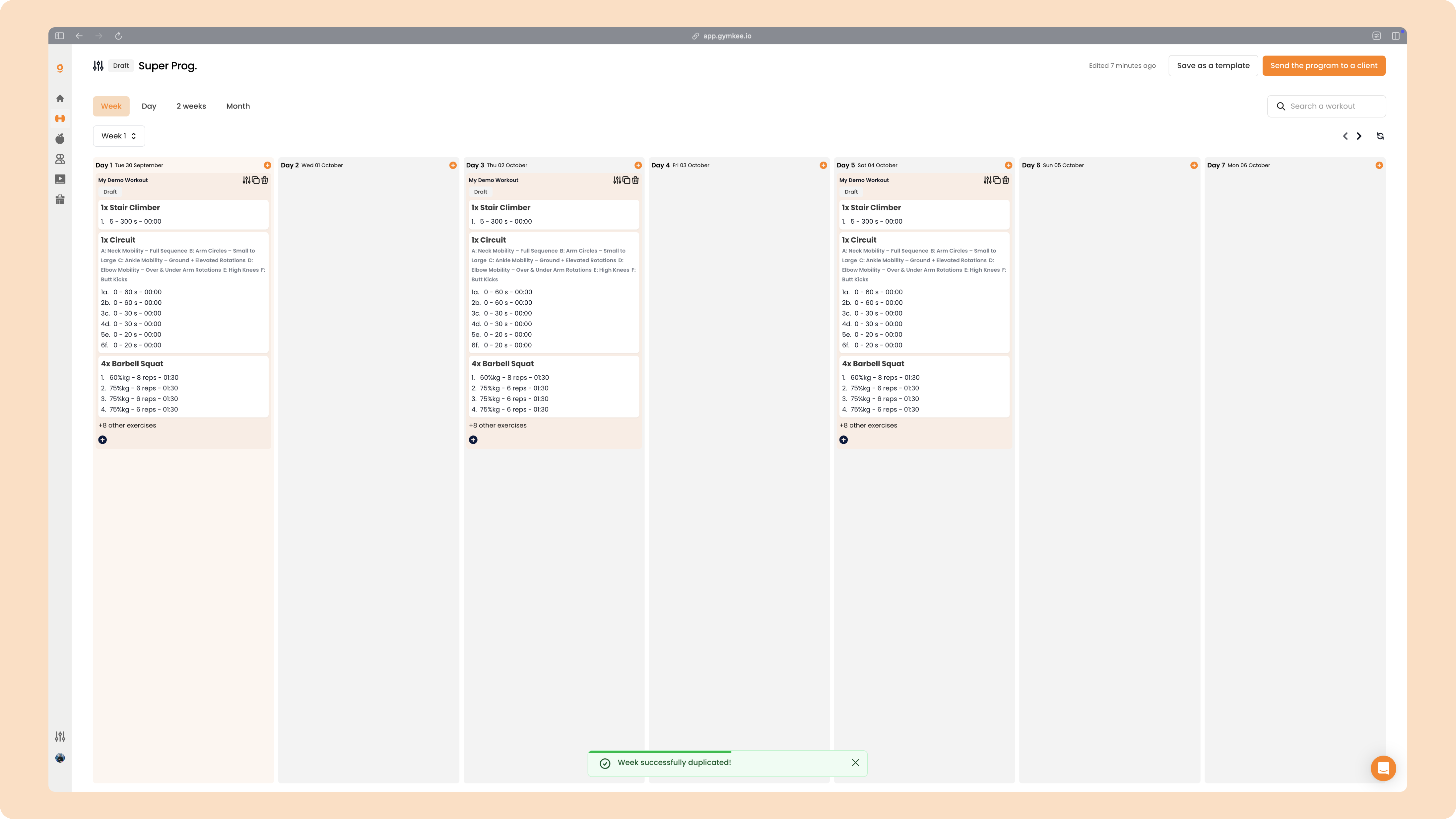
Task: Open browser split view icon
Action: point(1396,36)
